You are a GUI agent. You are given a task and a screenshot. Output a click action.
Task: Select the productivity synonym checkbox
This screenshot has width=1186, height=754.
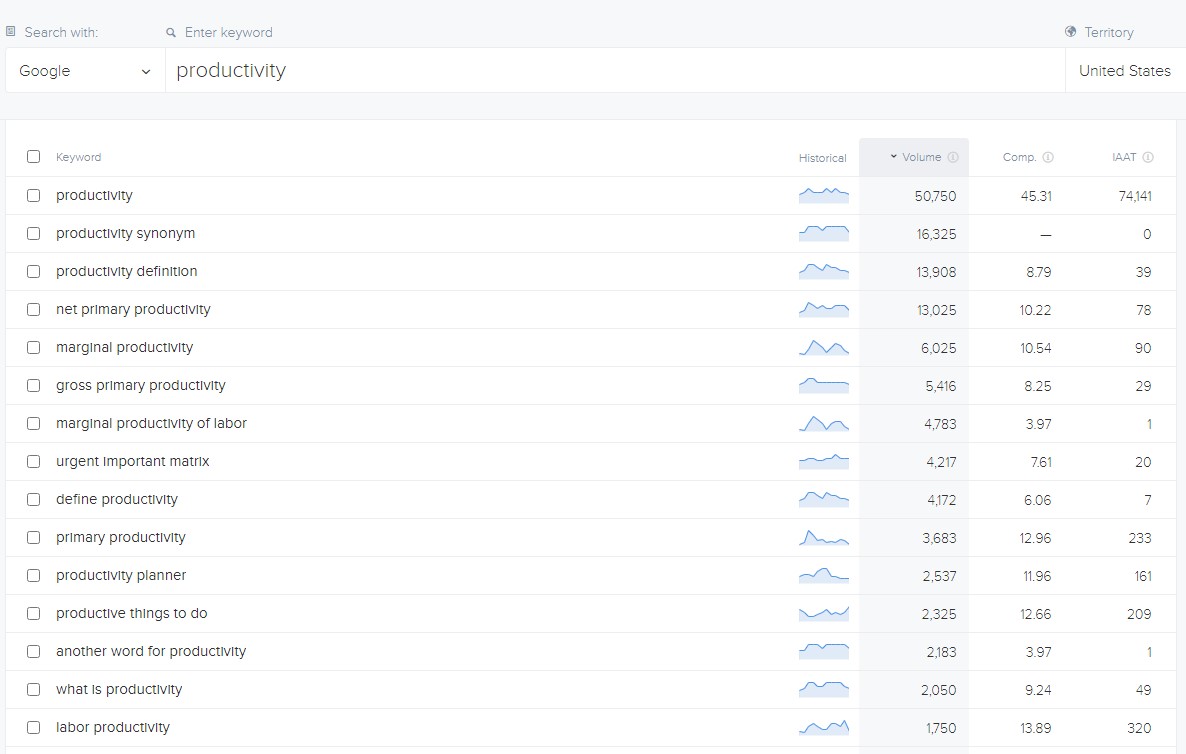tap(33, 233)
